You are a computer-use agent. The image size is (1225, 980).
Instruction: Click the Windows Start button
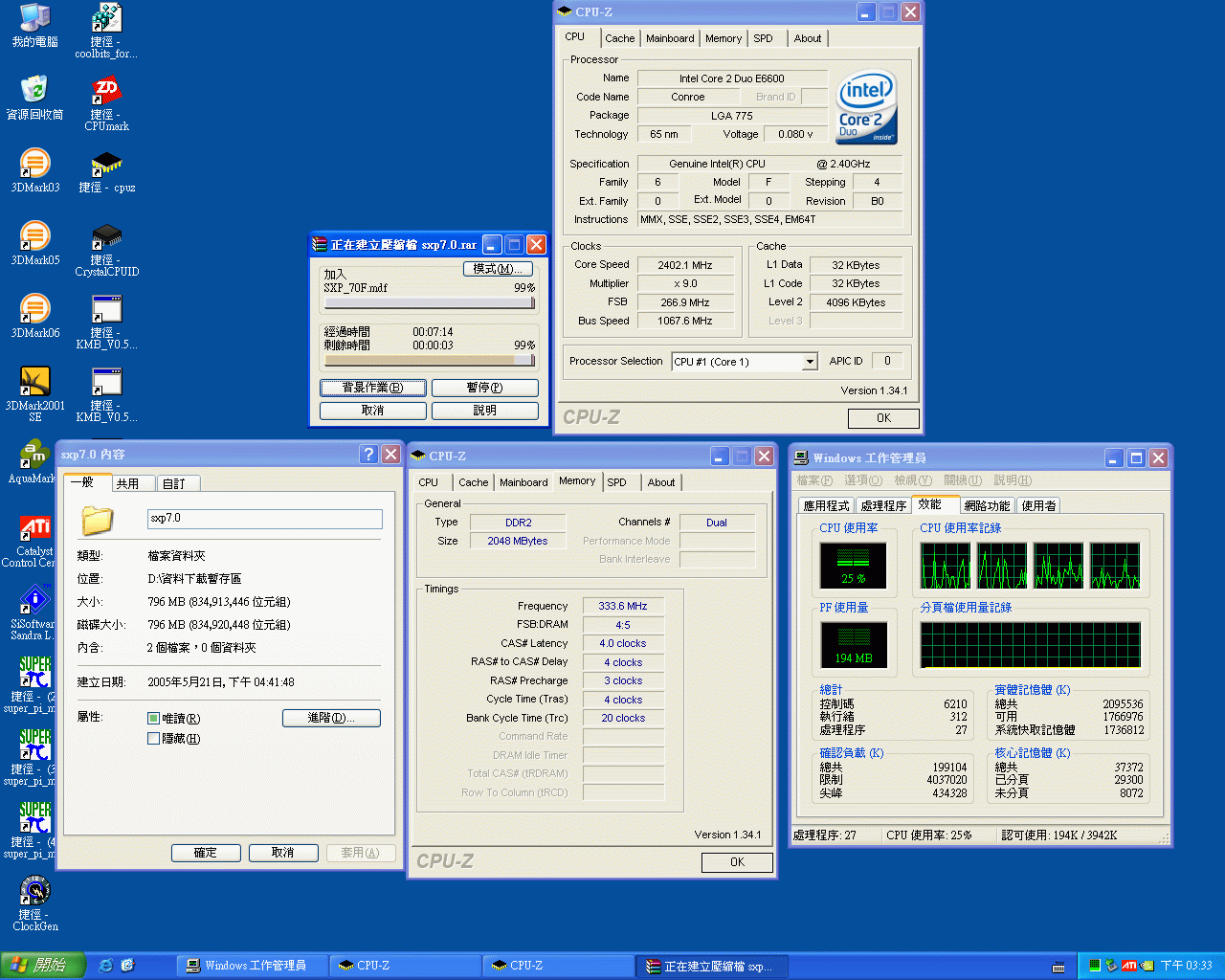click(42, 966)
